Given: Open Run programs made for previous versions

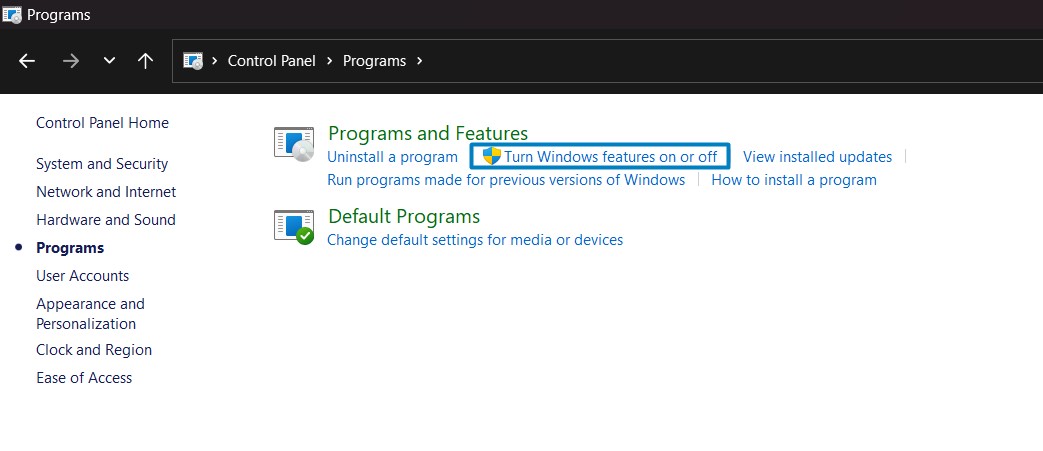Looking at the screenshot, I should 506,180.
